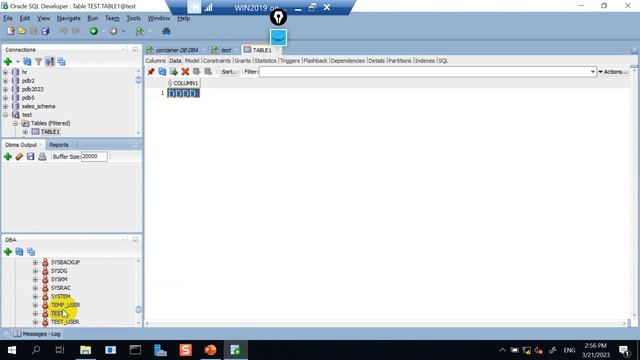Click the Sort... button
The width and height of the screenshot is (640, 360).
tap(229, 72)
